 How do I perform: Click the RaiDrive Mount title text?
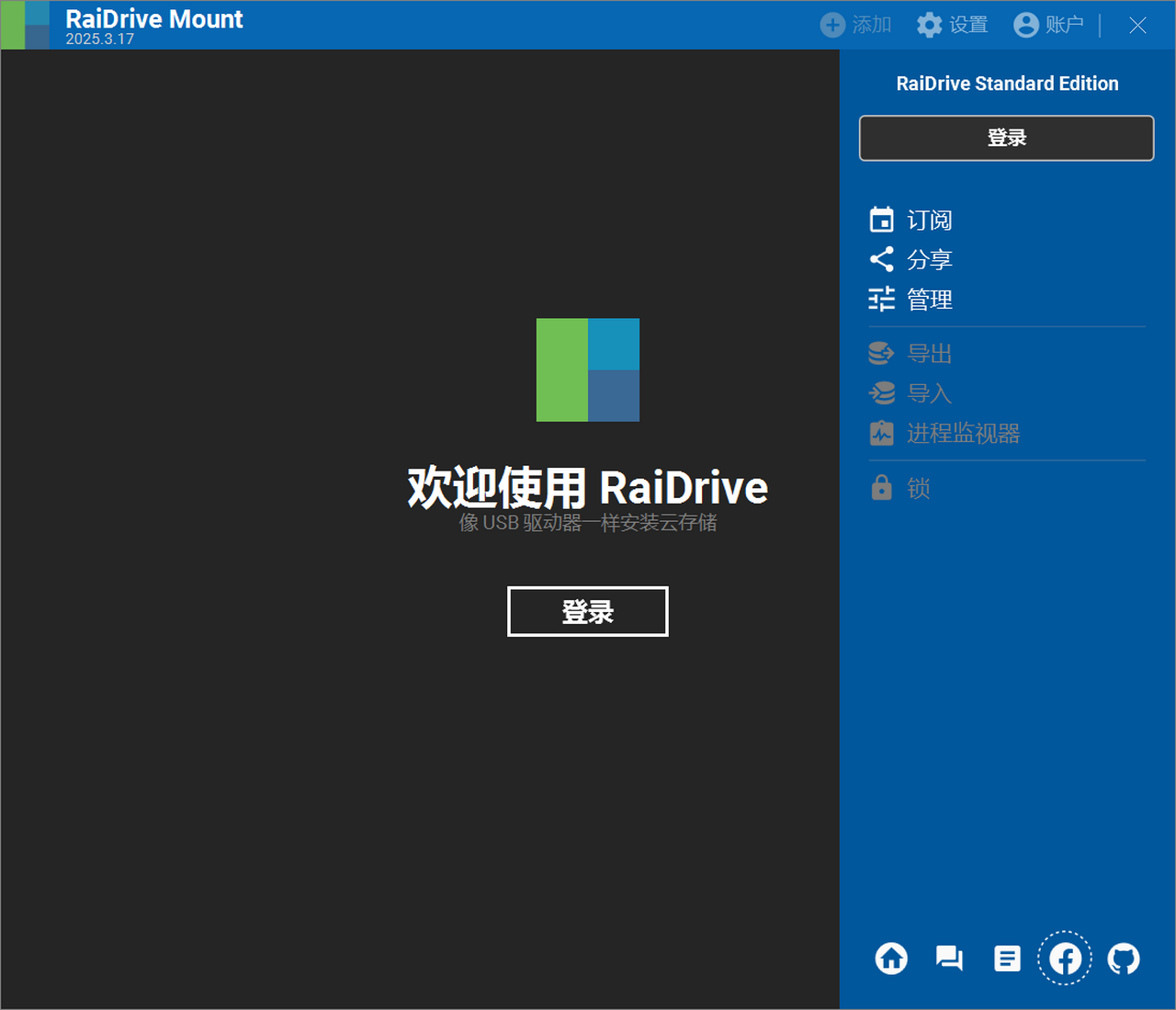(x=153, y=18)
